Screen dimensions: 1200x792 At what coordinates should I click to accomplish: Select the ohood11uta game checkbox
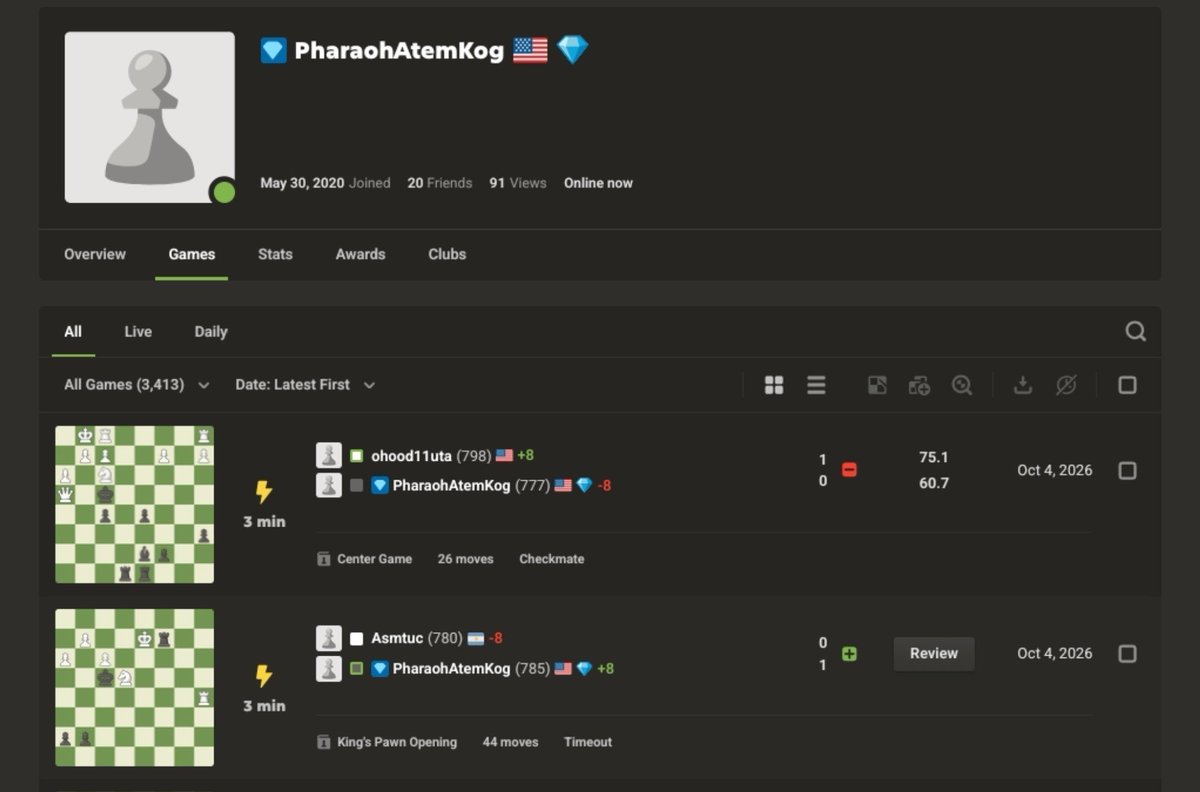pos(1127,470)
